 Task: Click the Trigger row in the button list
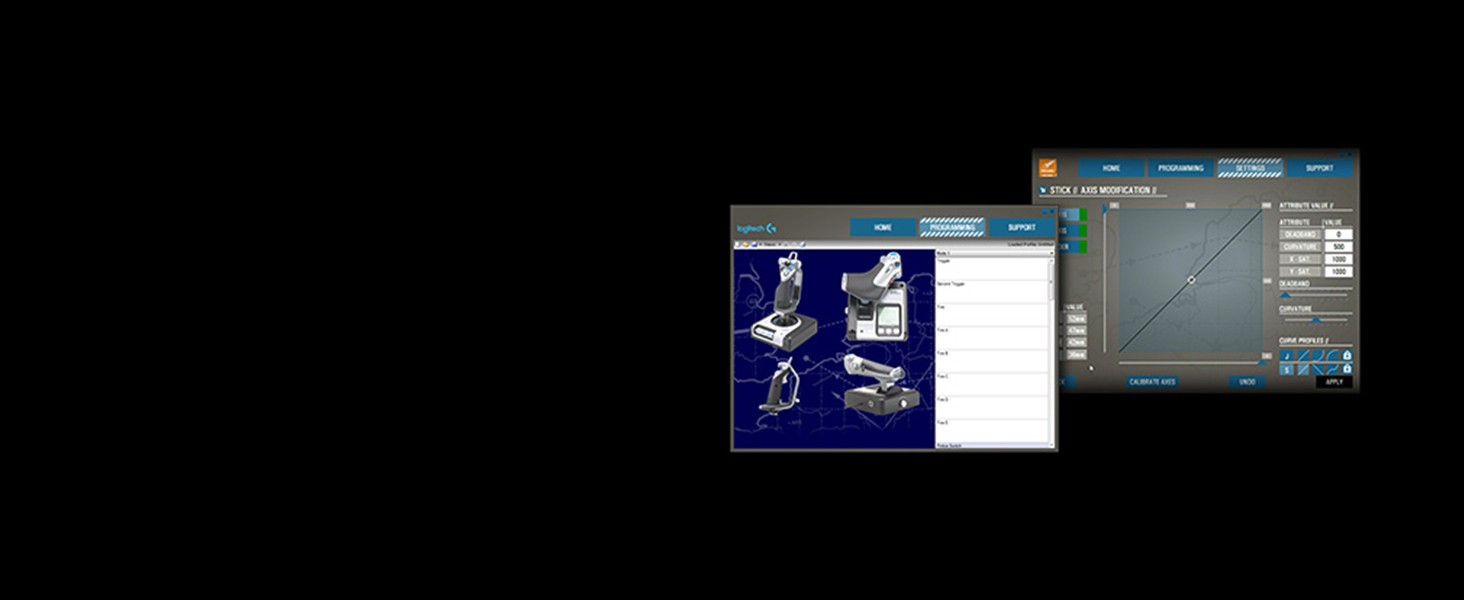coord(990,267)
